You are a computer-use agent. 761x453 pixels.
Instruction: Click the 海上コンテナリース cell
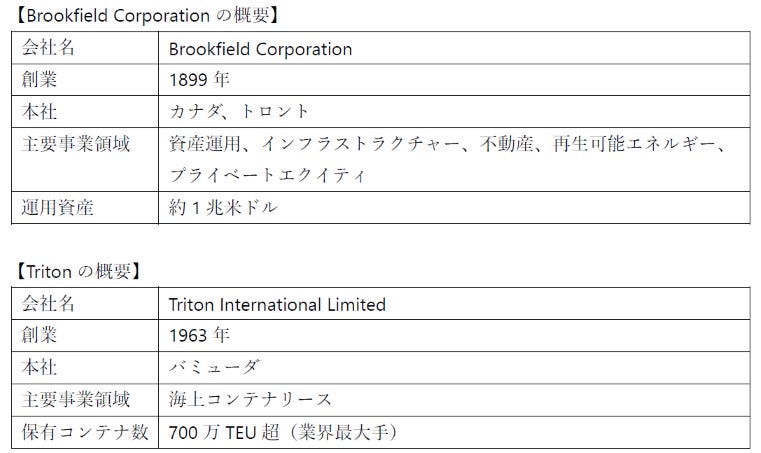click(250, 399)
